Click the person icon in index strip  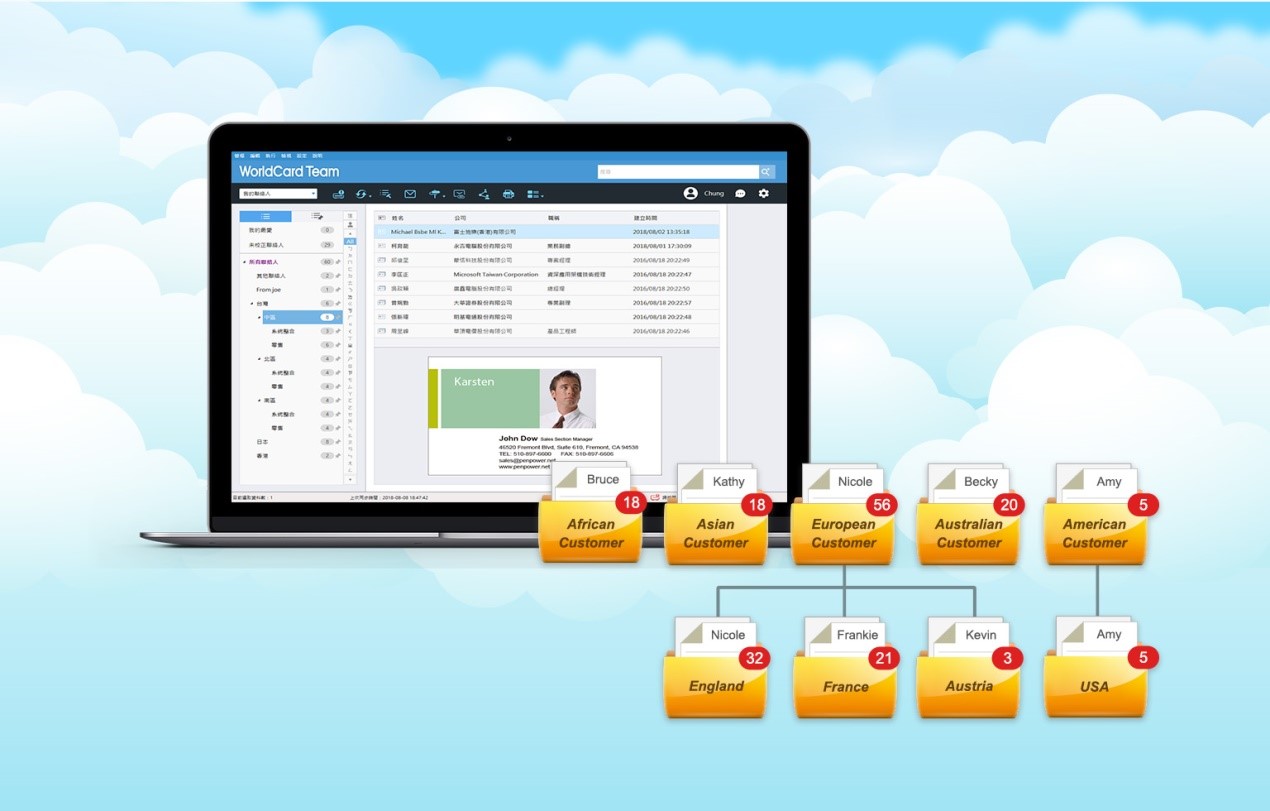351,225
